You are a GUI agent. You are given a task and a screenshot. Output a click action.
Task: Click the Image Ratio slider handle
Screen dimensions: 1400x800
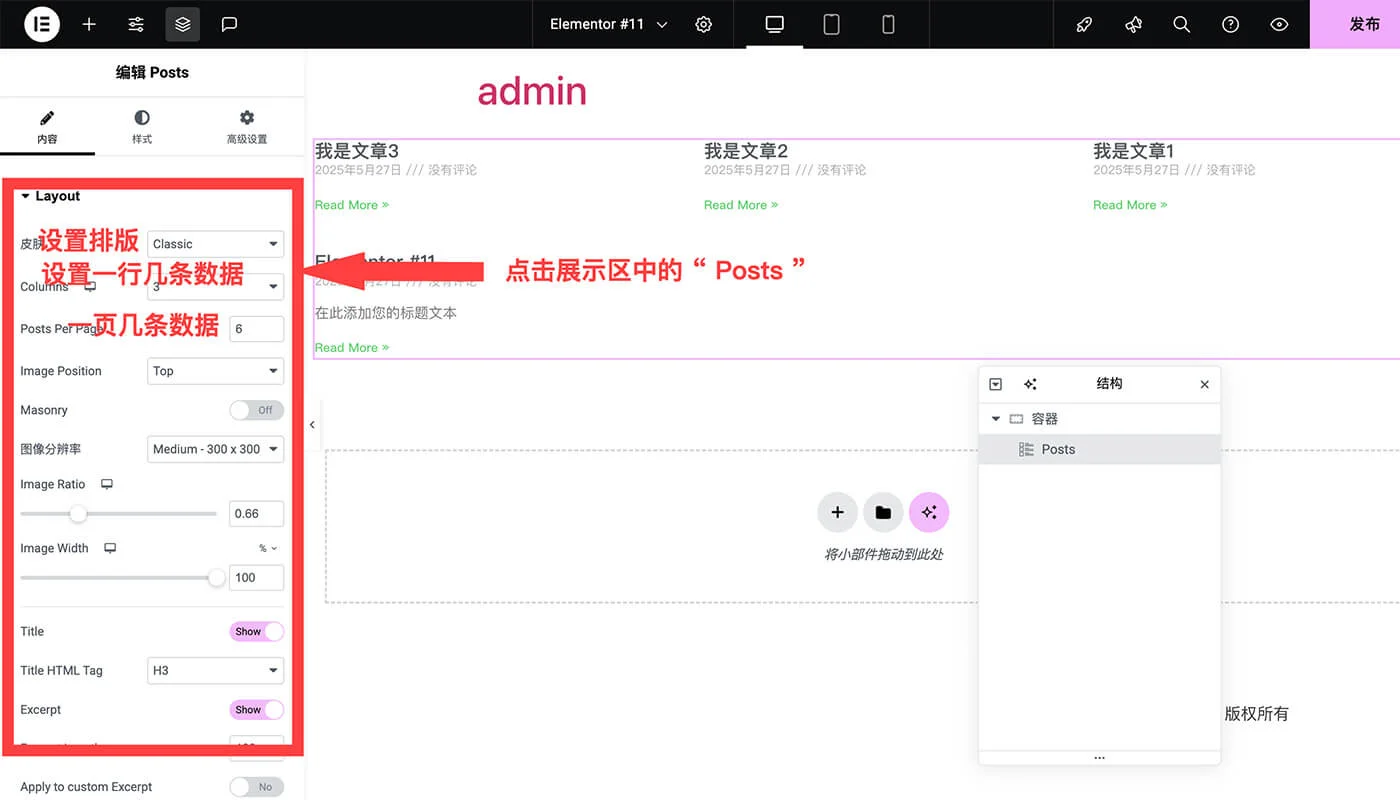click(x=78, y=514)
